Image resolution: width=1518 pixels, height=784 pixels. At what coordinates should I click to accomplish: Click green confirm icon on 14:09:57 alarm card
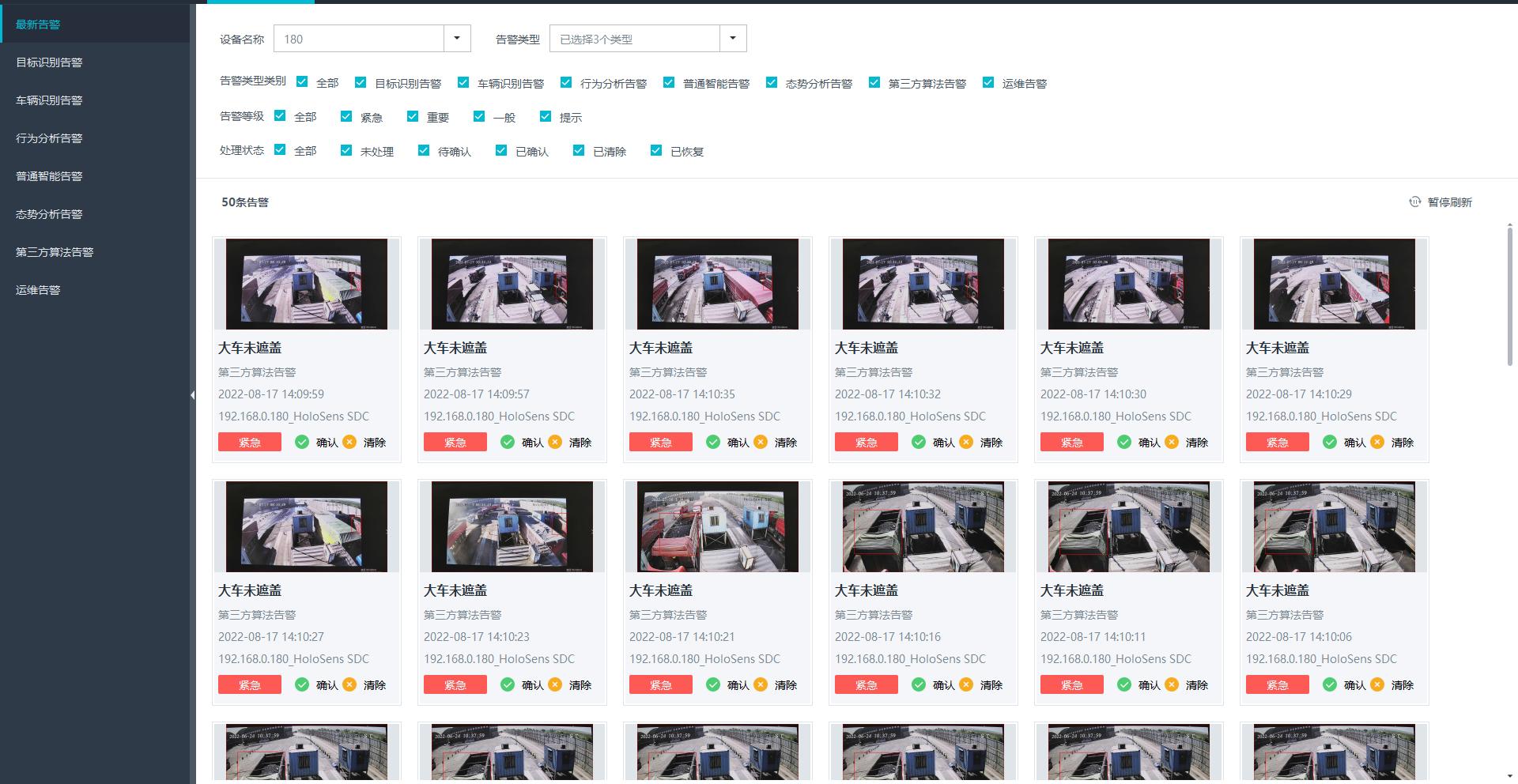(508, 442)
